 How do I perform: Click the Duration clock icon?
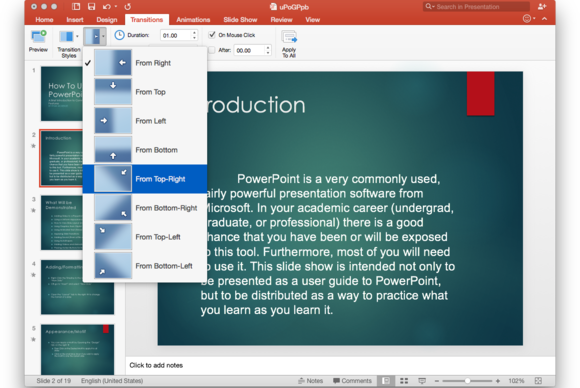(119, 35)
